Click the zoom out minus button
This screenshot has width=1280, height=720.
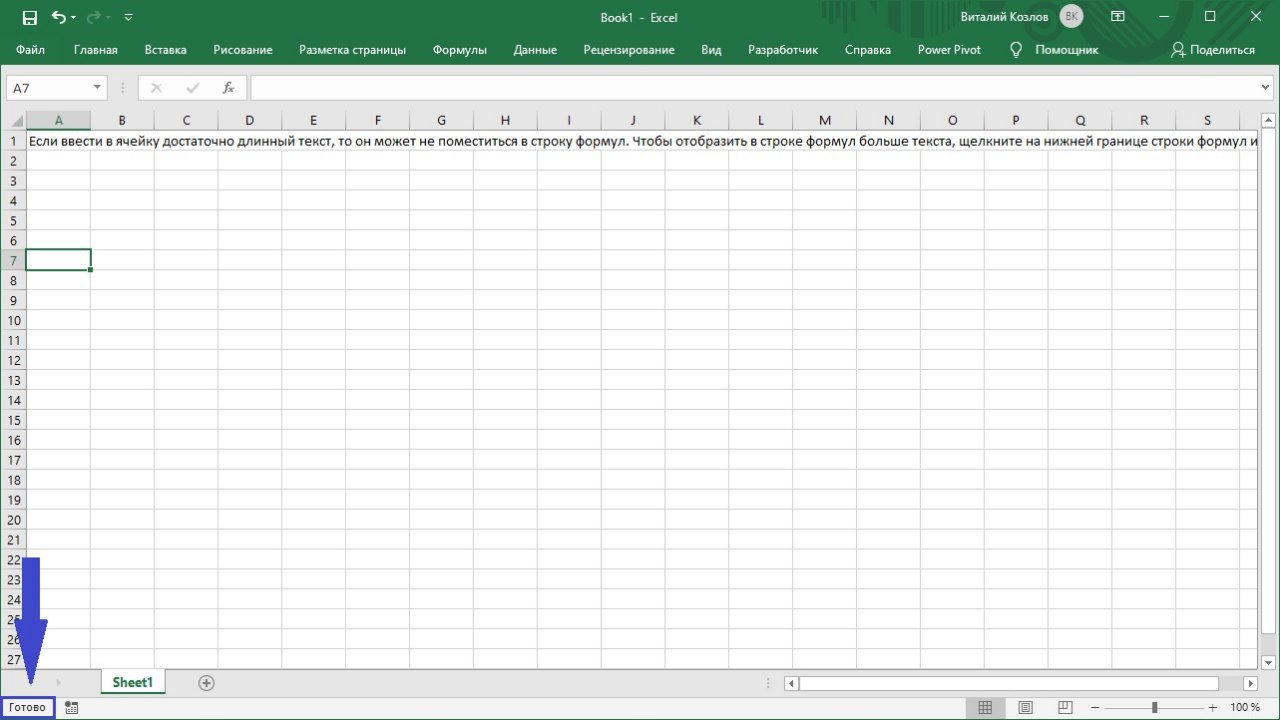(x=1095, y=708)
